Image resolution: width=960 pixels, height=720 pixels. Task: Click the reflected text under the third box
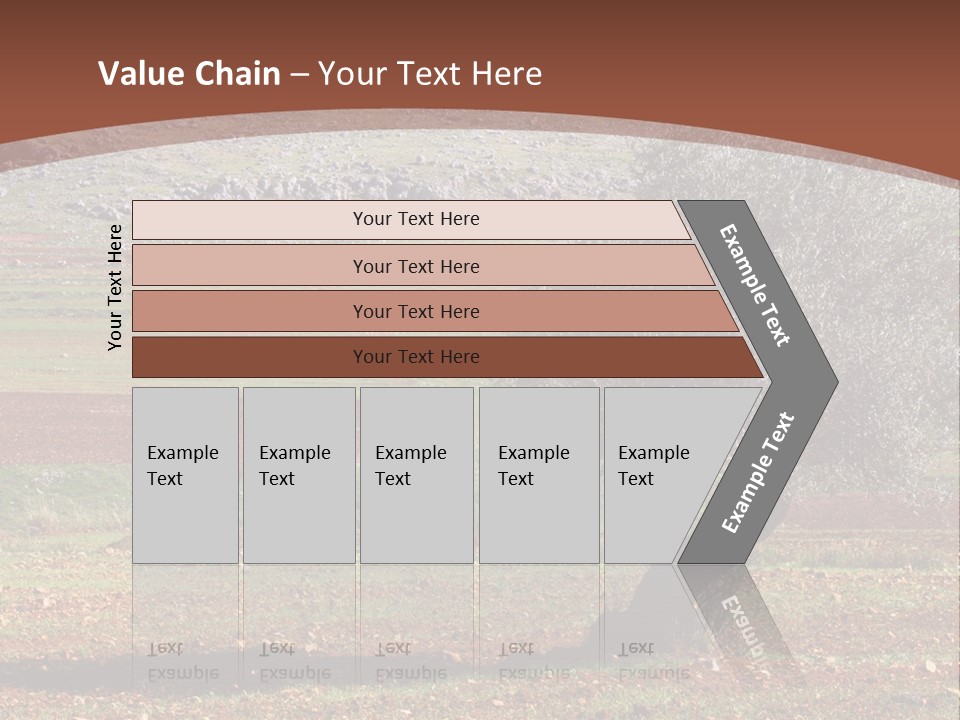tap(410, 661)
